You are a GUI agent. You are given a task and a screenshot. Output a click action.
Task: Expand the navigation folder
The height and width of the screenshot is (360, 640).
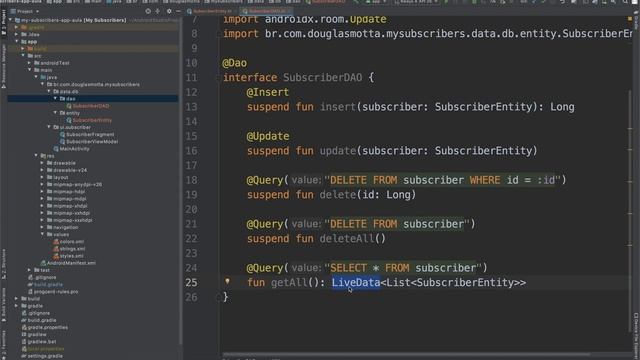coord(42,227)
